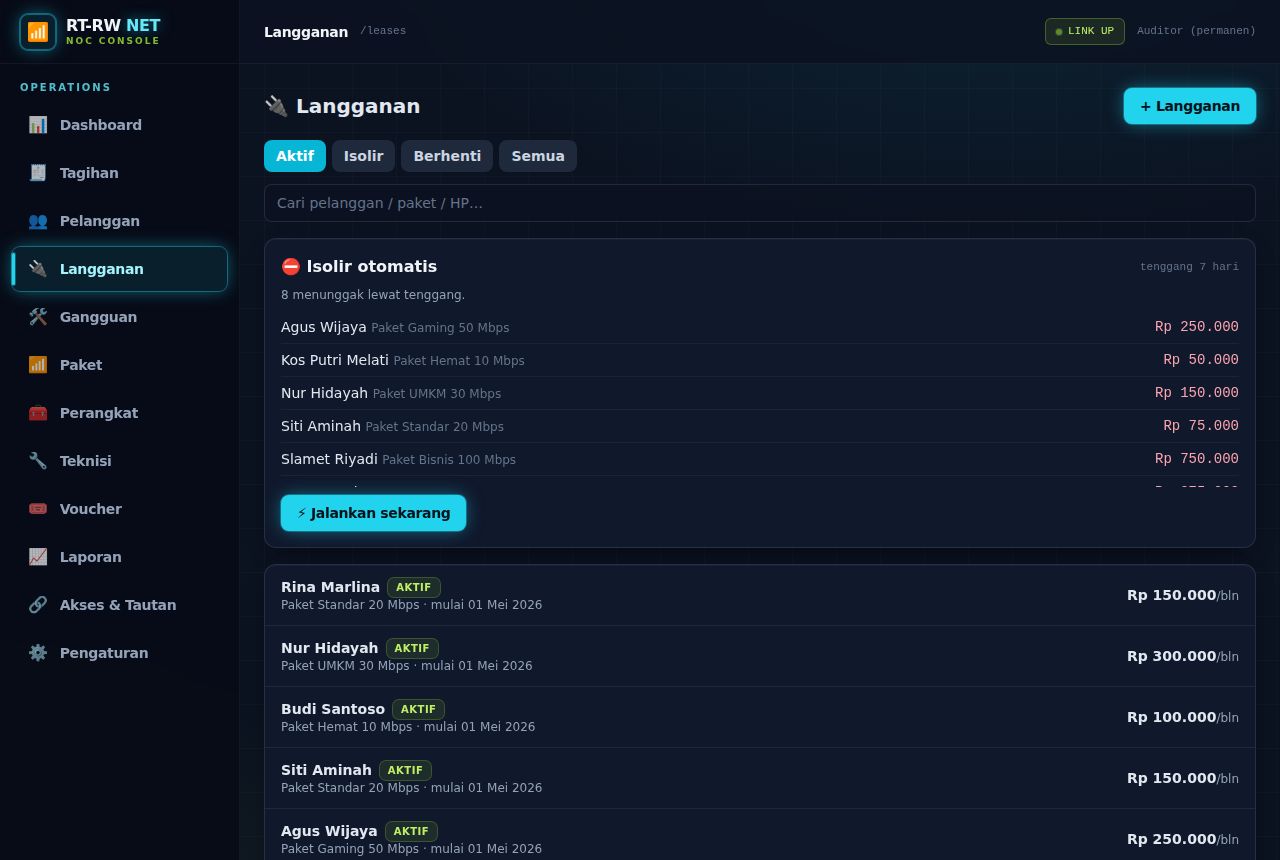Screen dimensions: 1280x860
Task: Click the Rp 50.000 arrears amount
Action: pyautogui.click(x=1201, y=360)
